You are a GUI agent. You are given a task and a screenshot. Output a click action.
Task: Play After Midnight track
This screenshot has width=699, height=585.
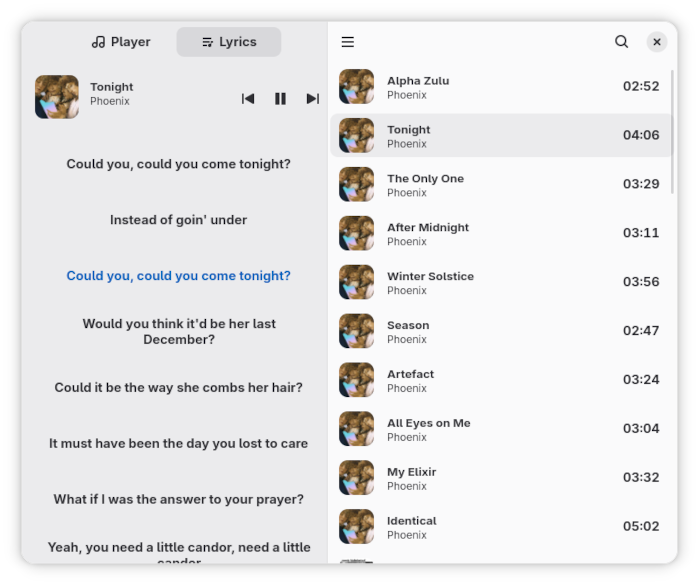coord(501,233)
